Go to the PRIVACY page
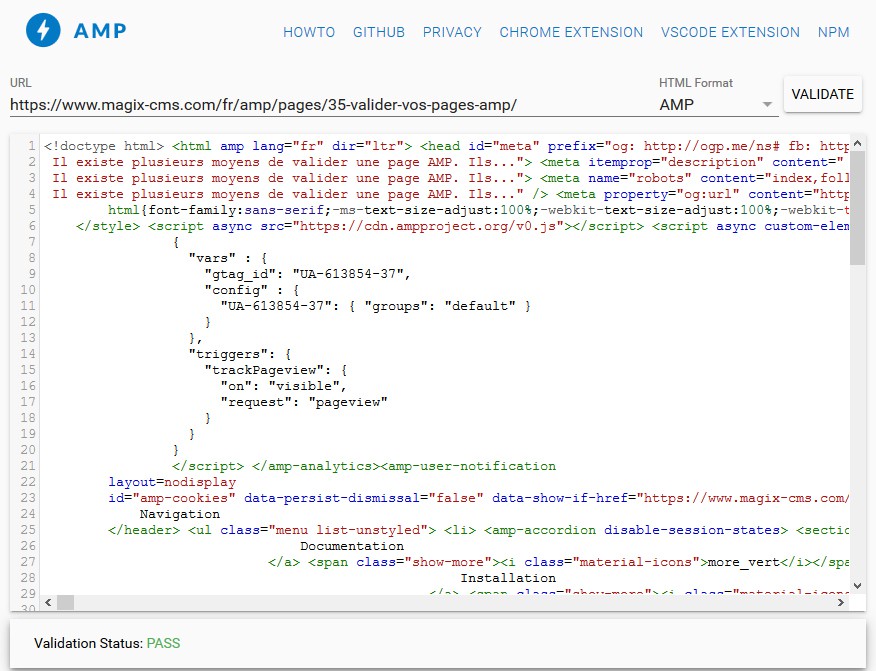The image size is (876, 671). (452, 32)
